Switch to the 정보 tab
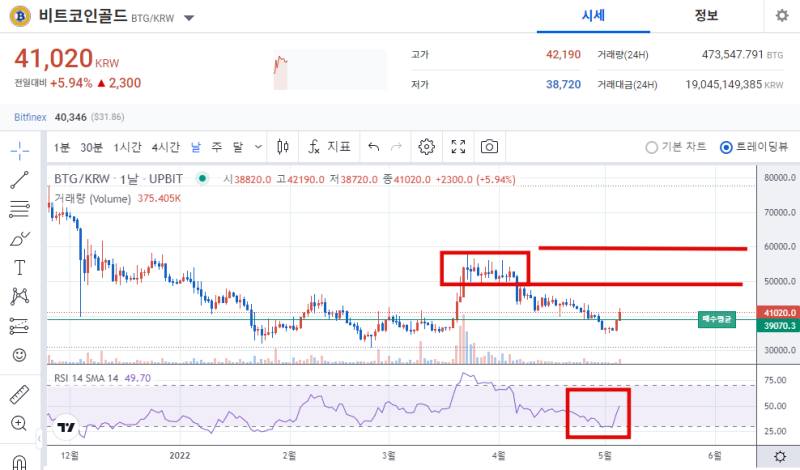 [706, 16]
